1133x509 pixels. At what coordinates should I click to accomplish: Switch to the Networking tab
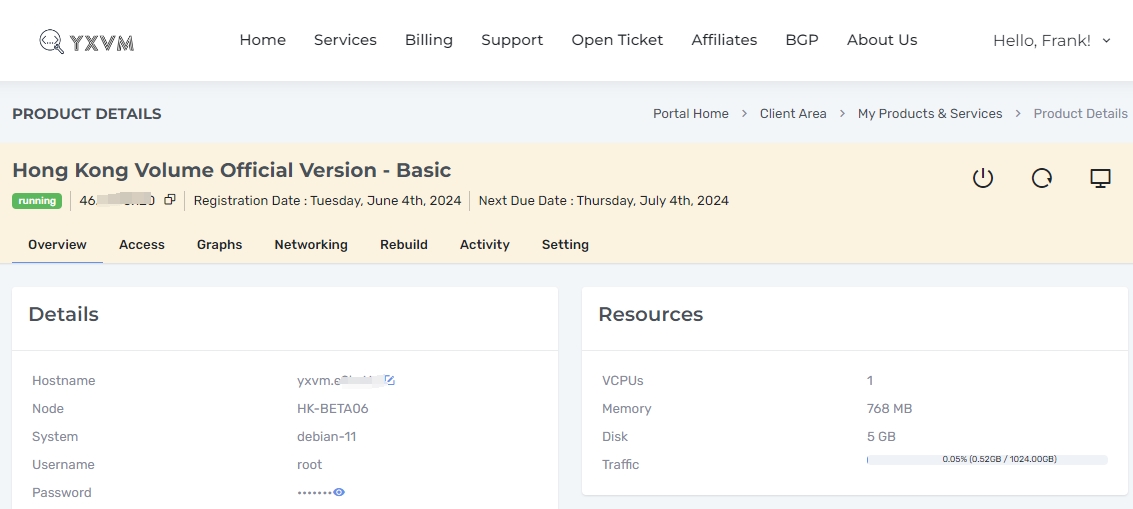(x=311, y=244)
